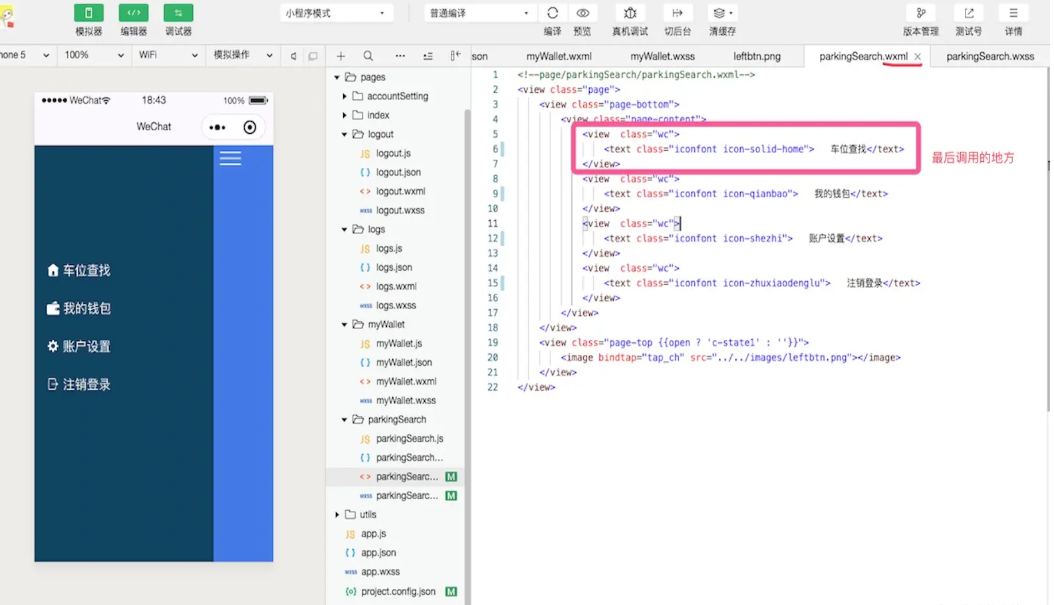Switch to the leftbtn.png tab
Image resolution: width=1054 pixels, height=605 pixels.
click(x=757, y=56)
